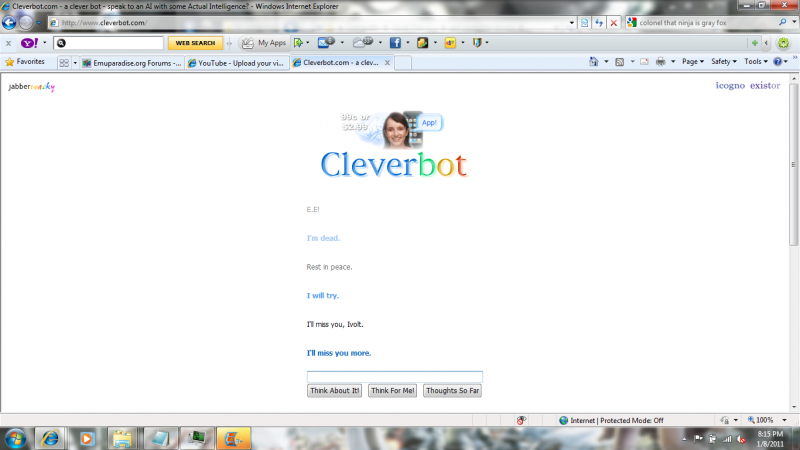The width and height of the screenshot is (800, 450).
Task: Click the Print icon in command bar
Action: click(x=660, y=62)
